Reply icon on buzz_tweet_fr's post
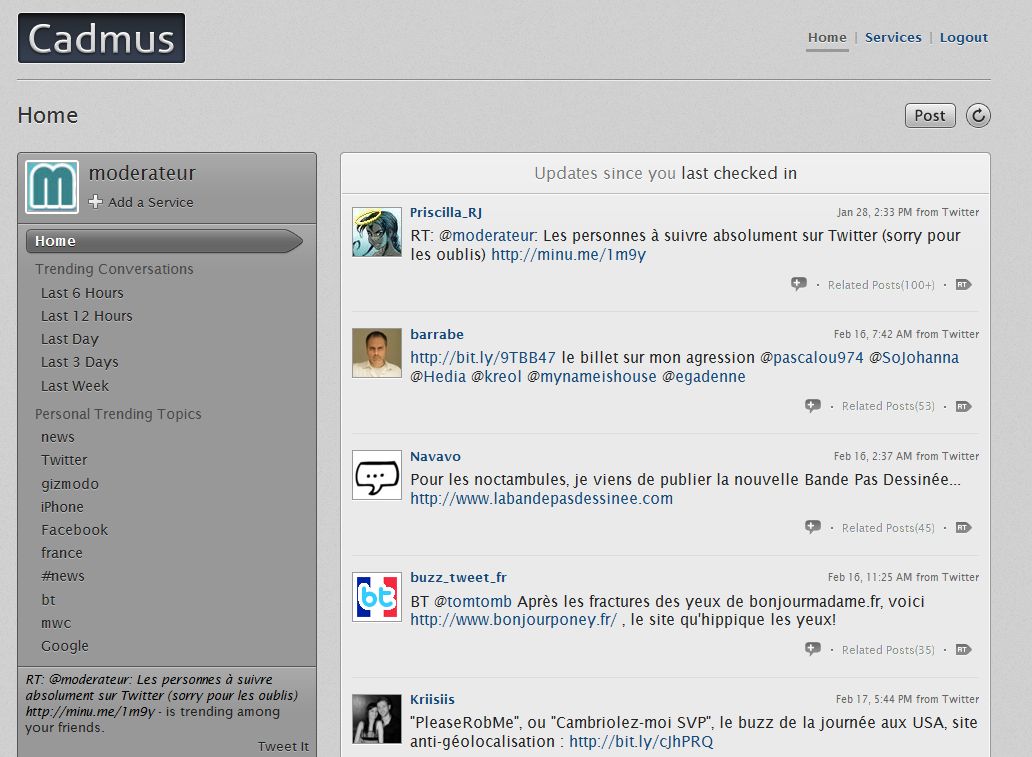 (813, 650)
